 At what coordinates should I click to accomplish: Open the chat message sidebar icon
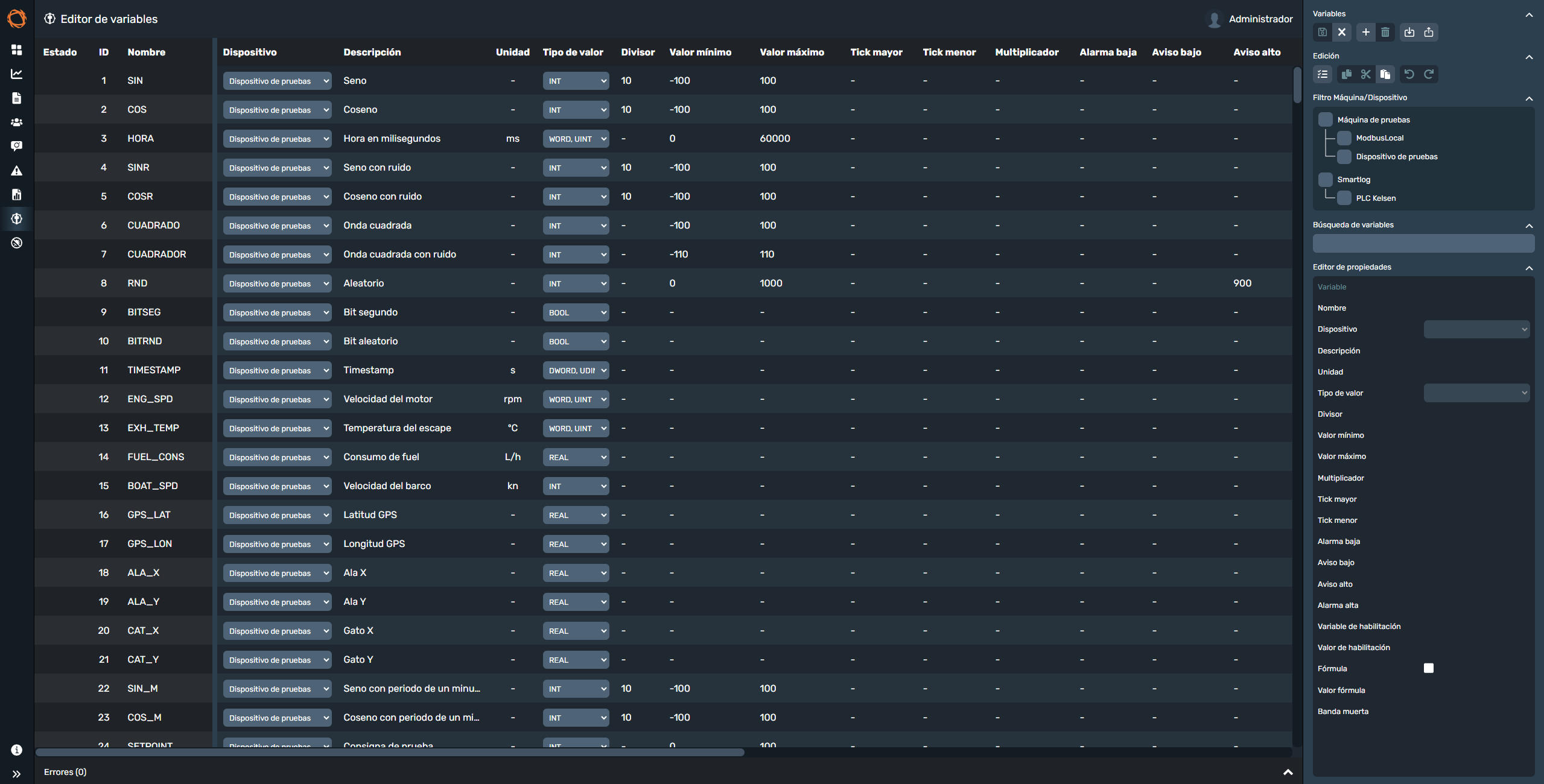point(16,146)
